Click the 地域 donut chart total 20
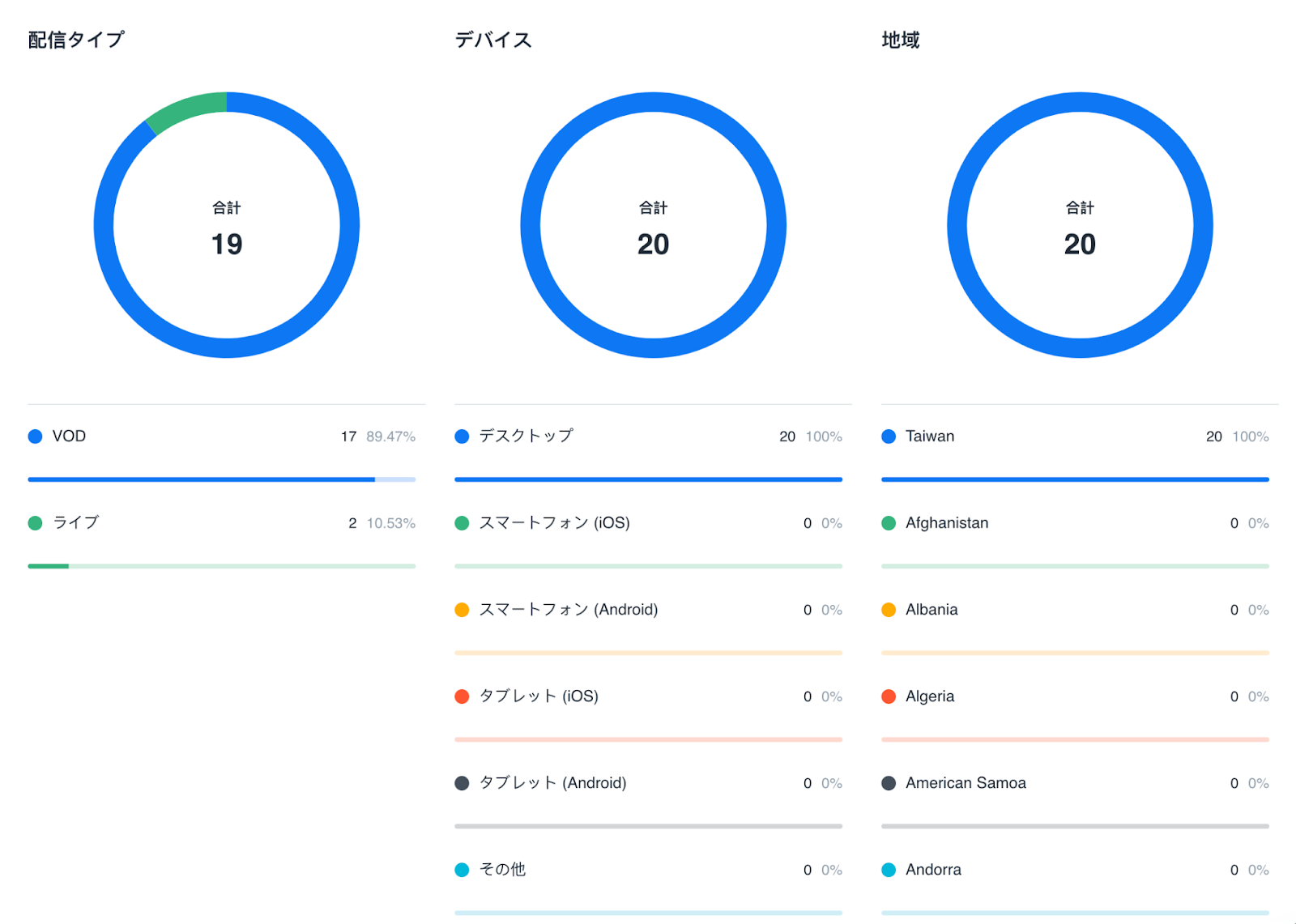The height and width of the screenshot is (924, 1296). 1080,244
